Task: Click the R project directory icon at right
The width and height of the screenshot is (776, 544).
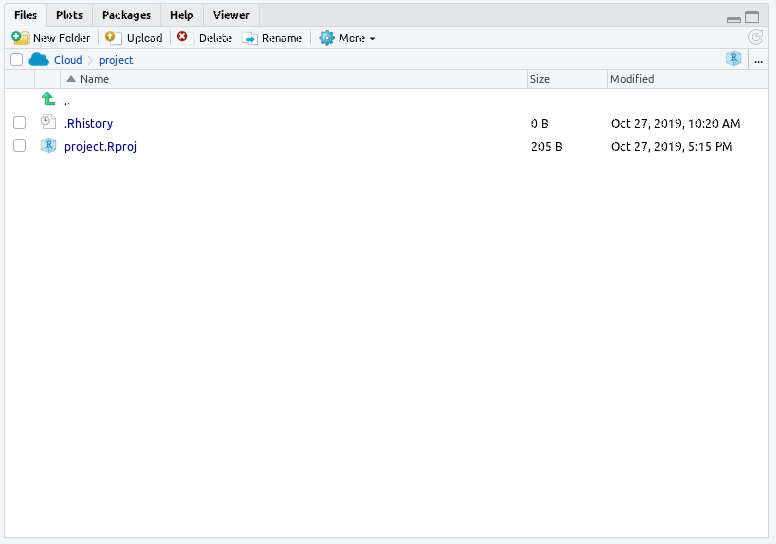Action: pyautogui.click(x=733, y=59)
